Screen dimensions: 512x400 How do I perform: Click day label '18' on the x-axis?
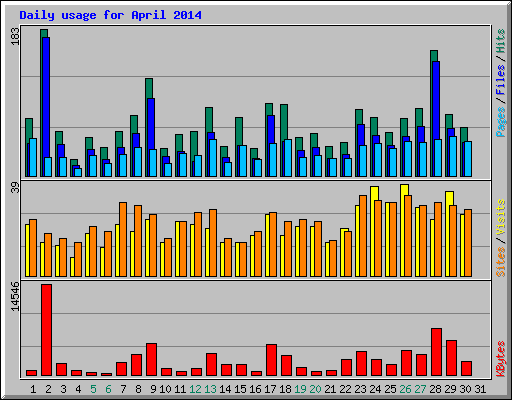click(285, 389)
